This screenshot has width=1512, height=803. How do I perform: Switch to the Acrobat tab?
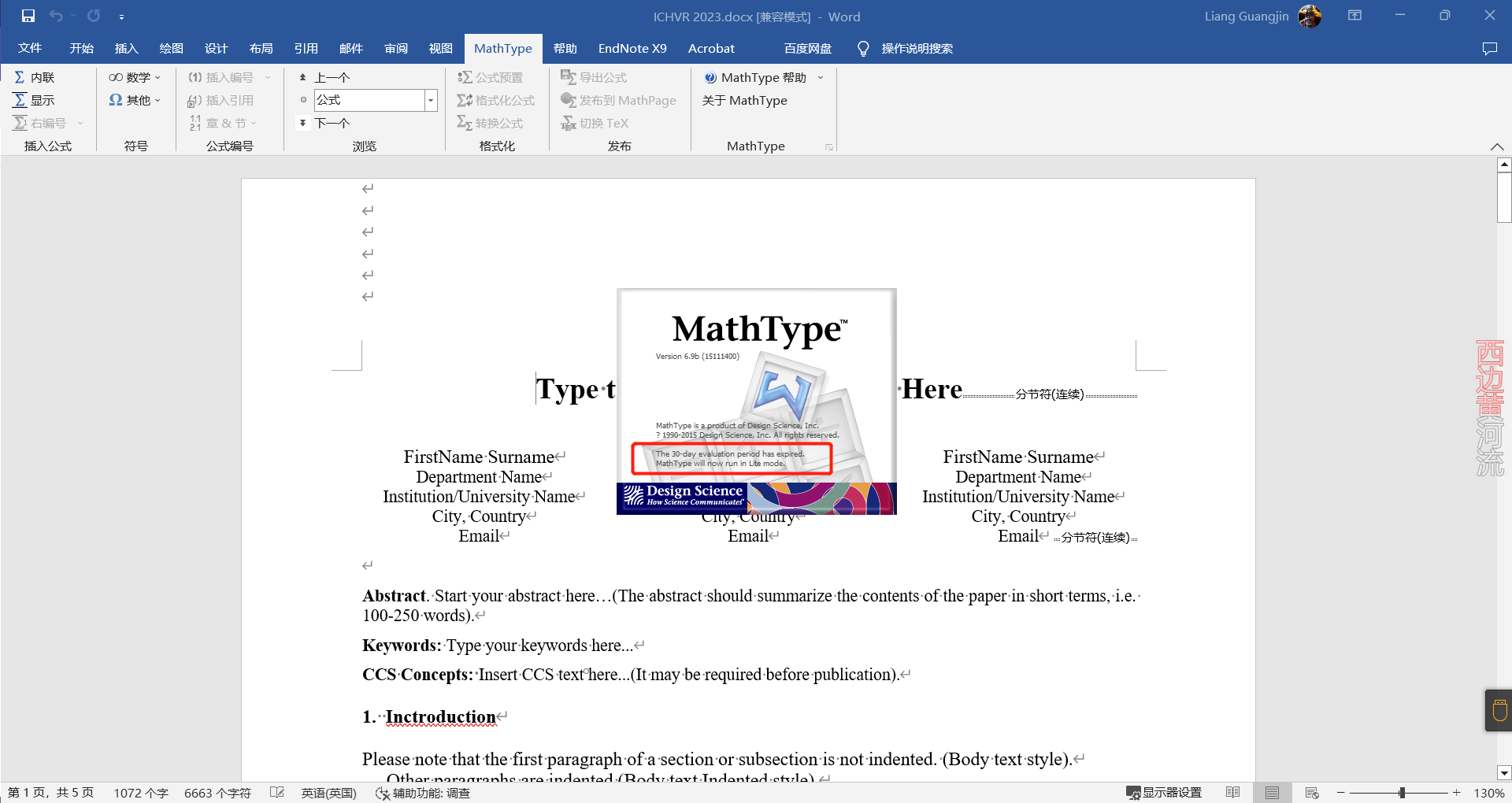pos(711,48)
